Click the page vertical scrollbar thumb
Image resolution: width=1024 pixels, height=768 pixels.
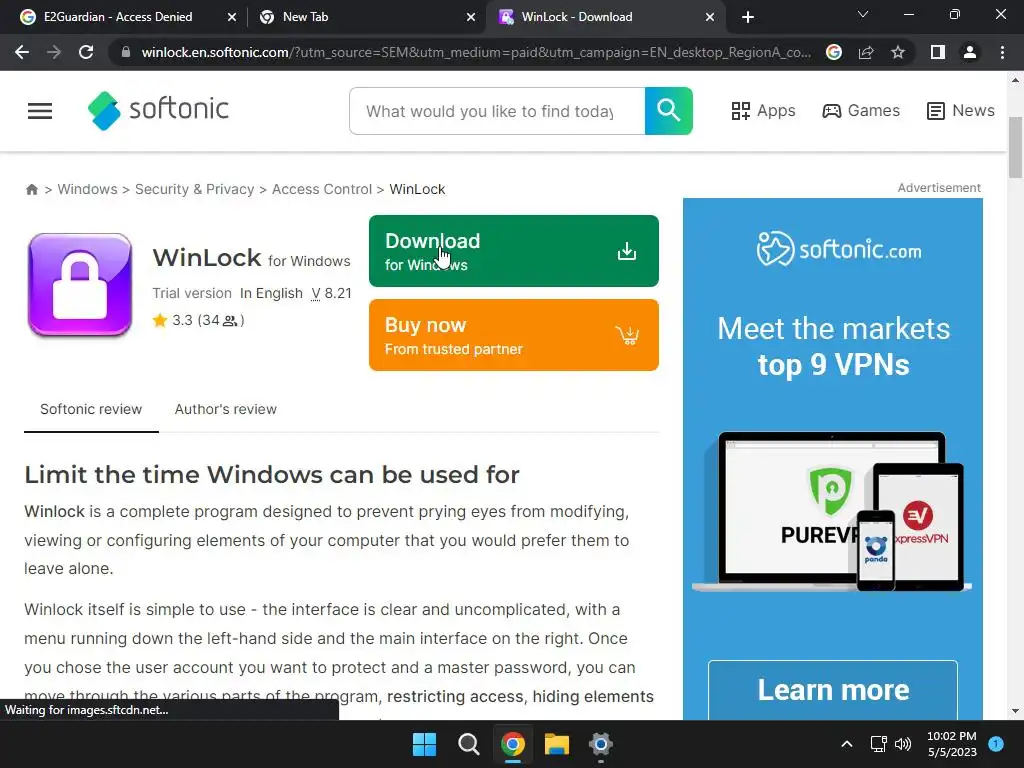point(1015,148)
